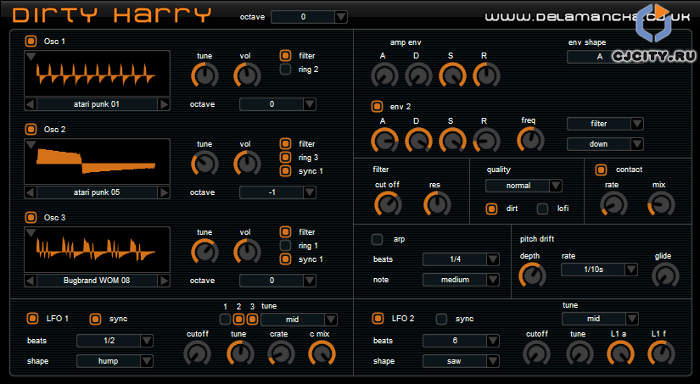Screen dimensions: 700x384
Task: Enable ring 2 for Osc 1
Action: tap(285, 69)
